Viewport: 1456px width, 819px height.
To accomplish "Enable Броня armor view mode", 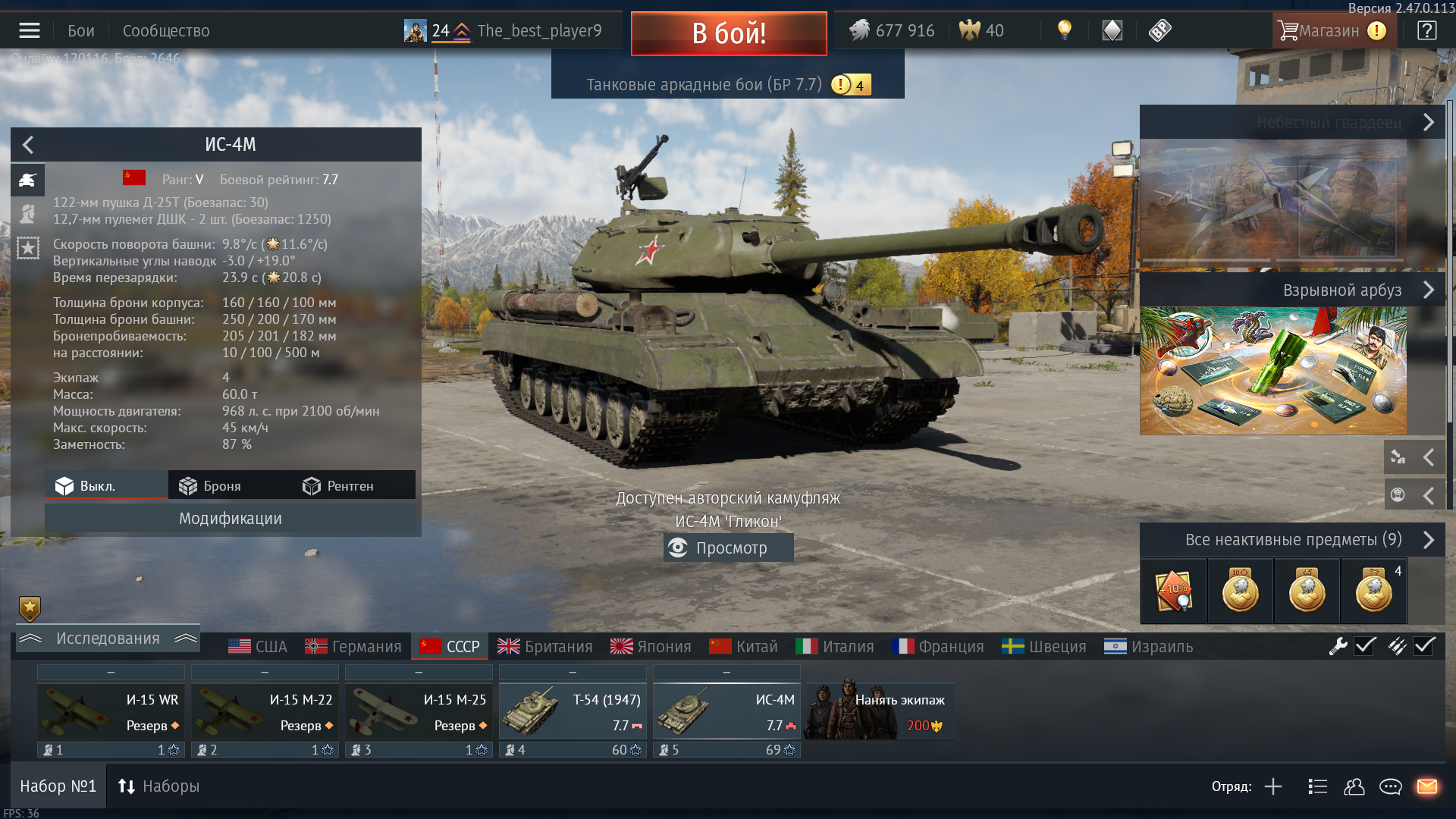I will coord(210,485).
